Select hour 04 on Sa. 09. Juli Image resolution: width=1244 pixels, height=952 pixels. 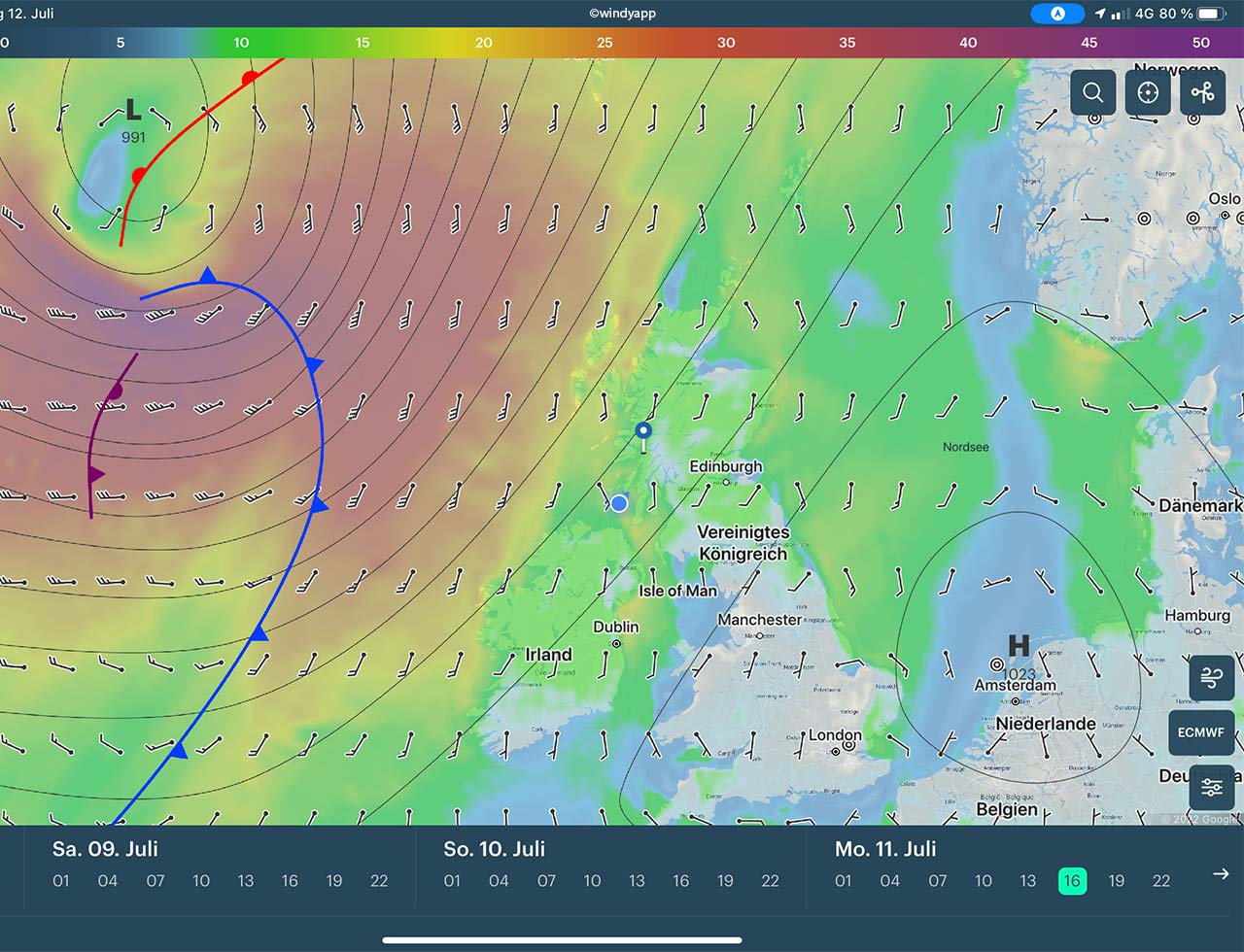[108, 881]
